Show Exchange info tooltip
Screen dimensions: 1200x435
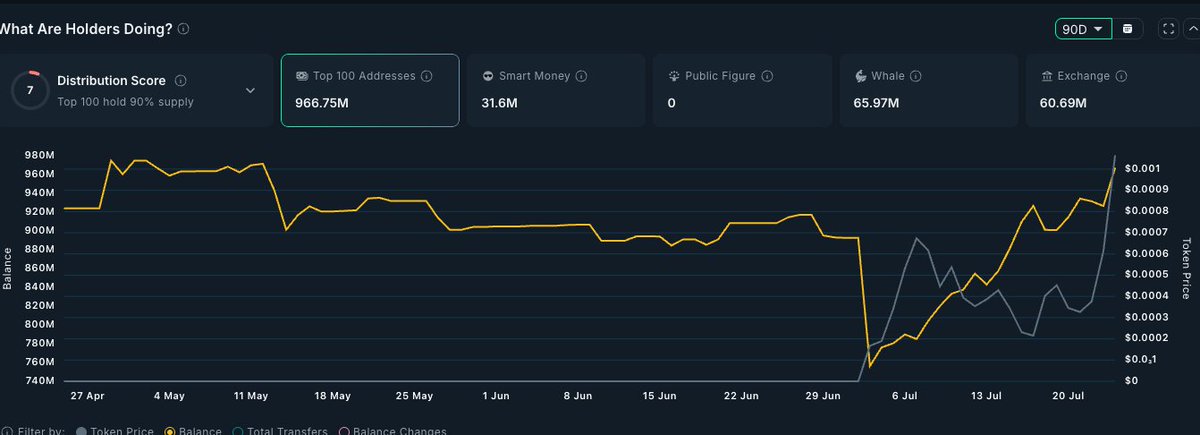coord(1121,76)
